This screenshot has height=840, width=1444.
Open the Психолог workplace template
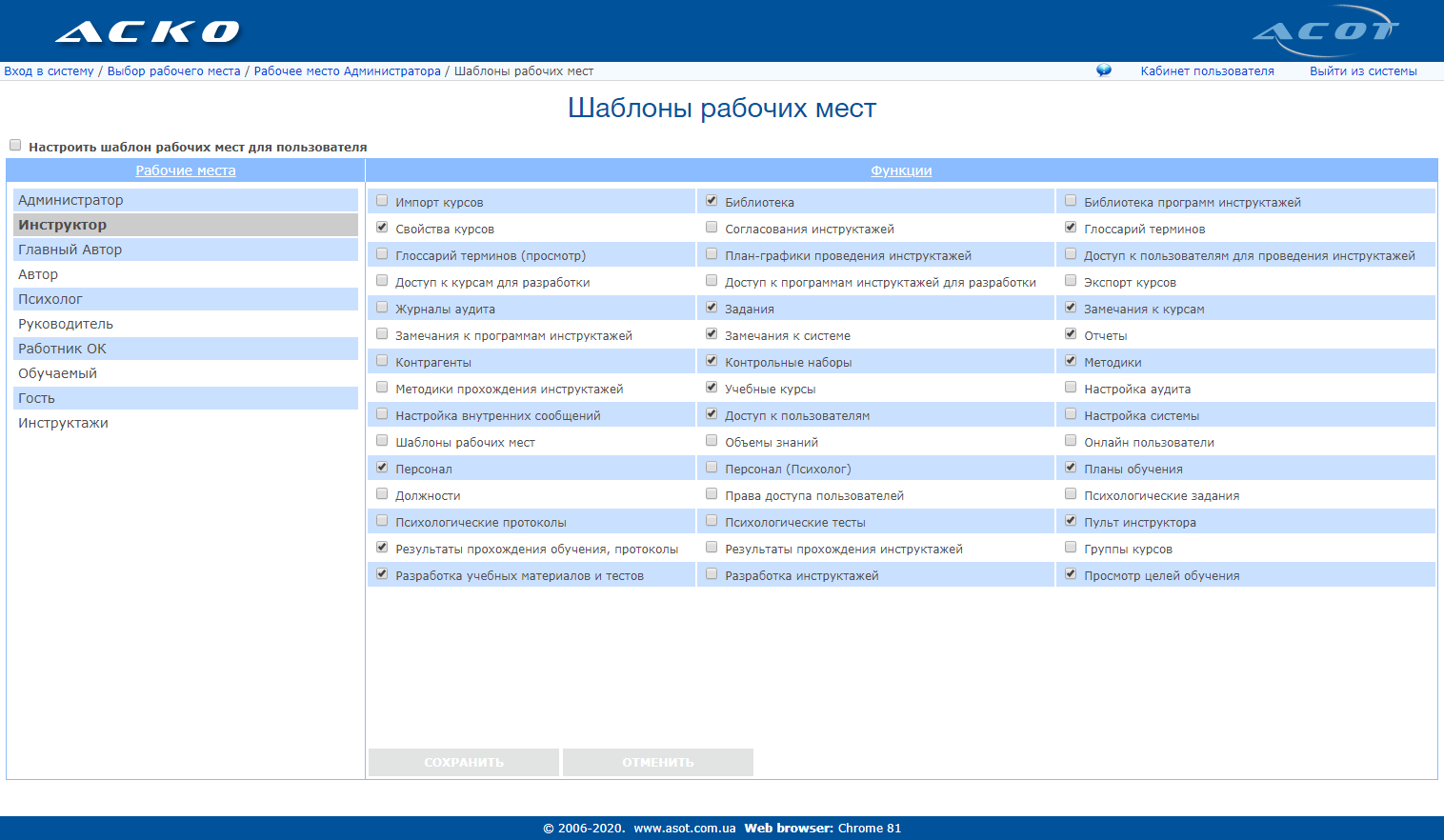[x=186, y=299]
